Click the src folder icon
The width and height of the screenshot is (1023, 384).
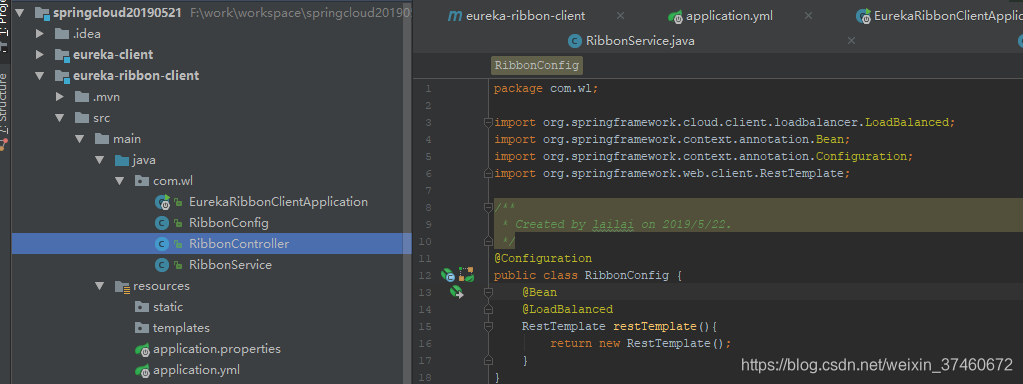pos(82,118)
